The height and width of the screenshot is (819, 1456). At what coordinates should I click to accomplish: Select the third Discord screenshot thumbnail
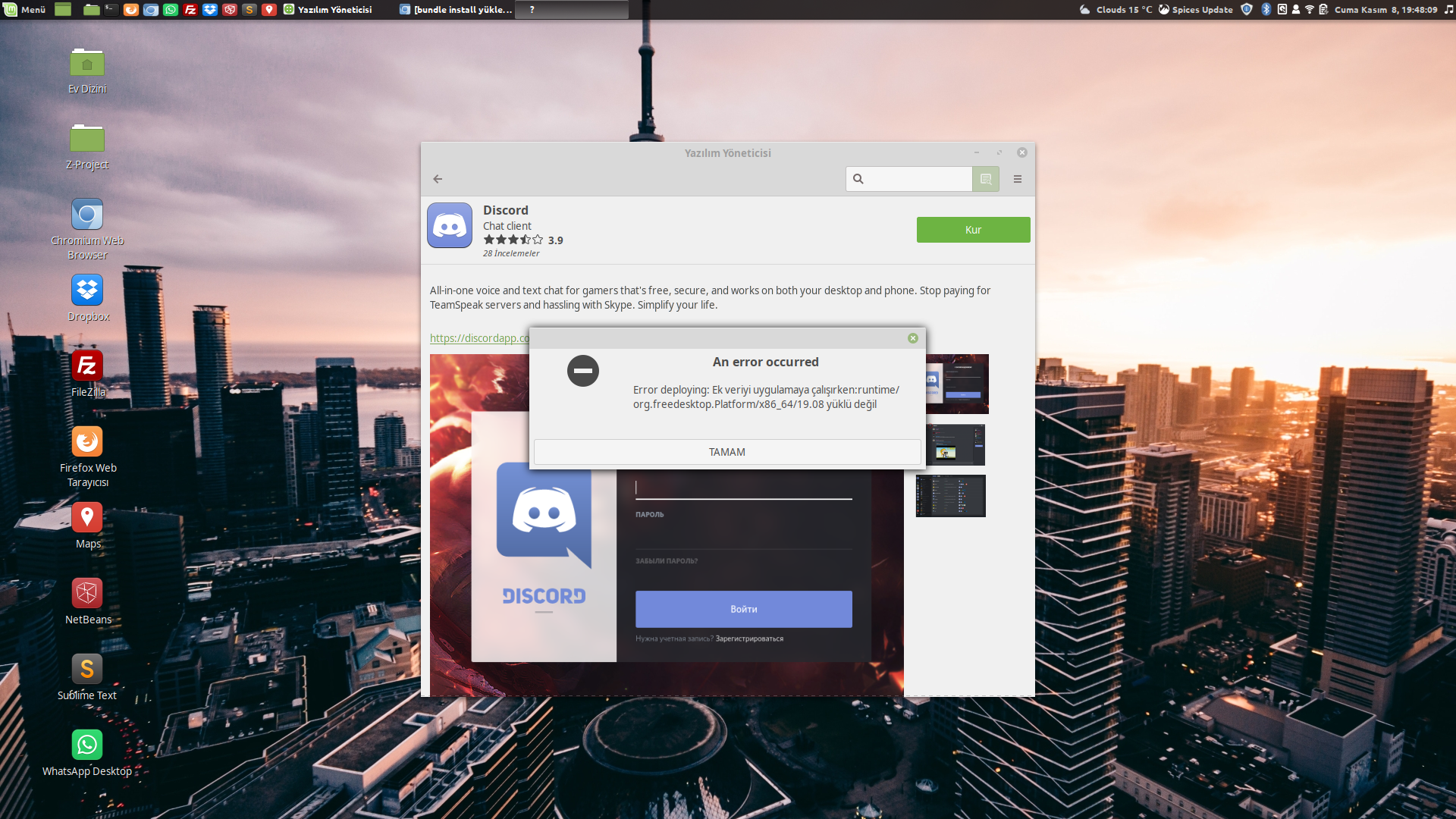point(951,496)
